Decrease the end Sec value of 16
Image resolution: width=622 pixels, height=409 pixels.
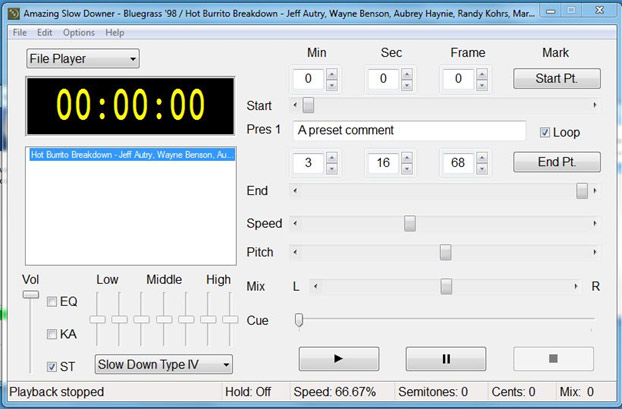(407, 169)
